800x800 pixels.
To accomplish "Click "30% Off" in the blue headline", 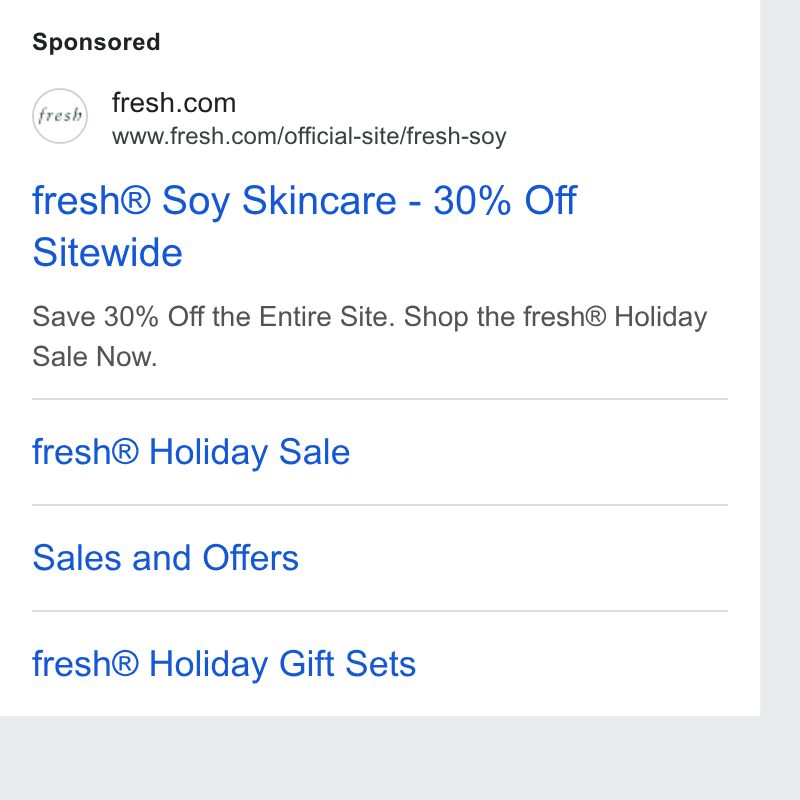I will [505, 200].
